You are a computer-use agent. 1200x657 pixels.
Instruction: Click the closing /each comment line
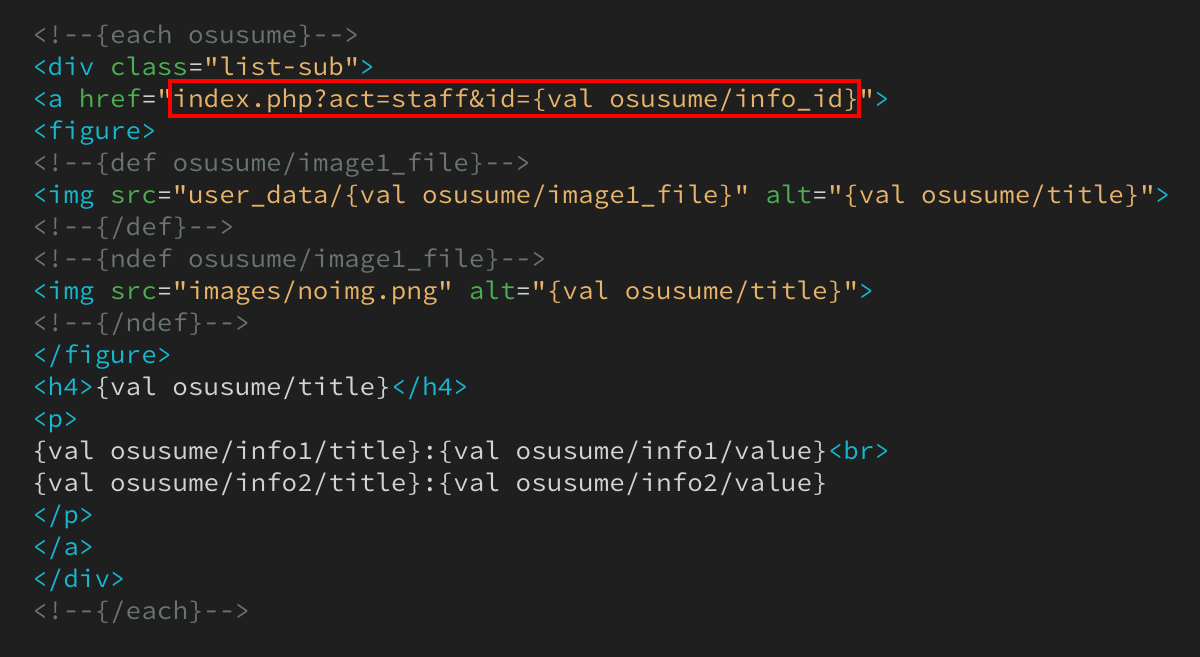pos(141,611)
